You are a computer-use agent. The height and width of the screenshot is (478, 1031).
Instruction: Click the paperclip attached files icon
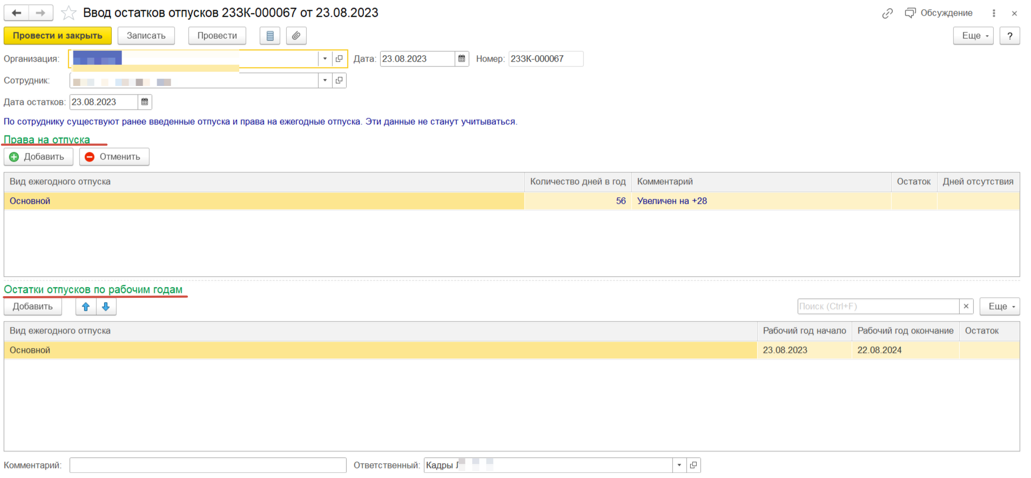[x=296, y=36]
